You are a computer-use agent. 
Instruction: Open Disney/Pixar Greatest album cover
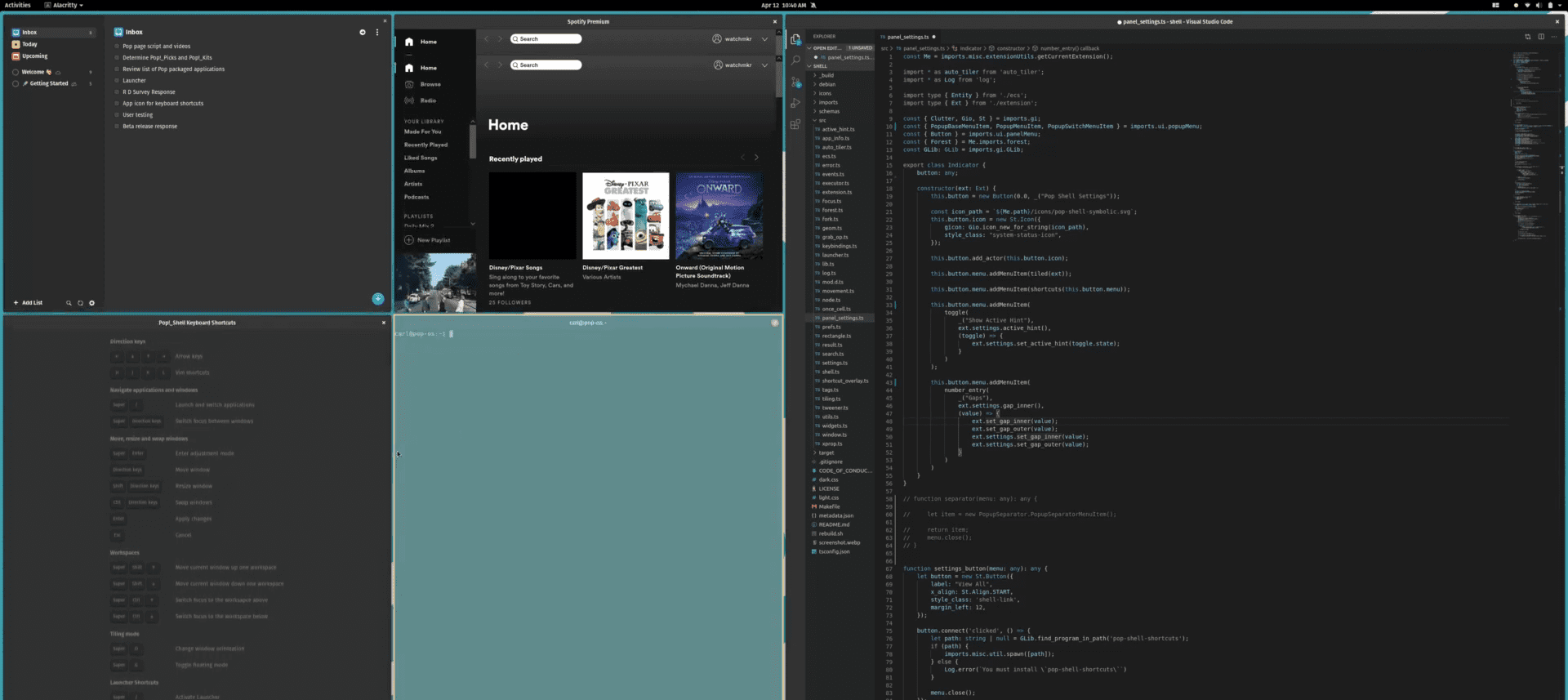coord(626,216)
